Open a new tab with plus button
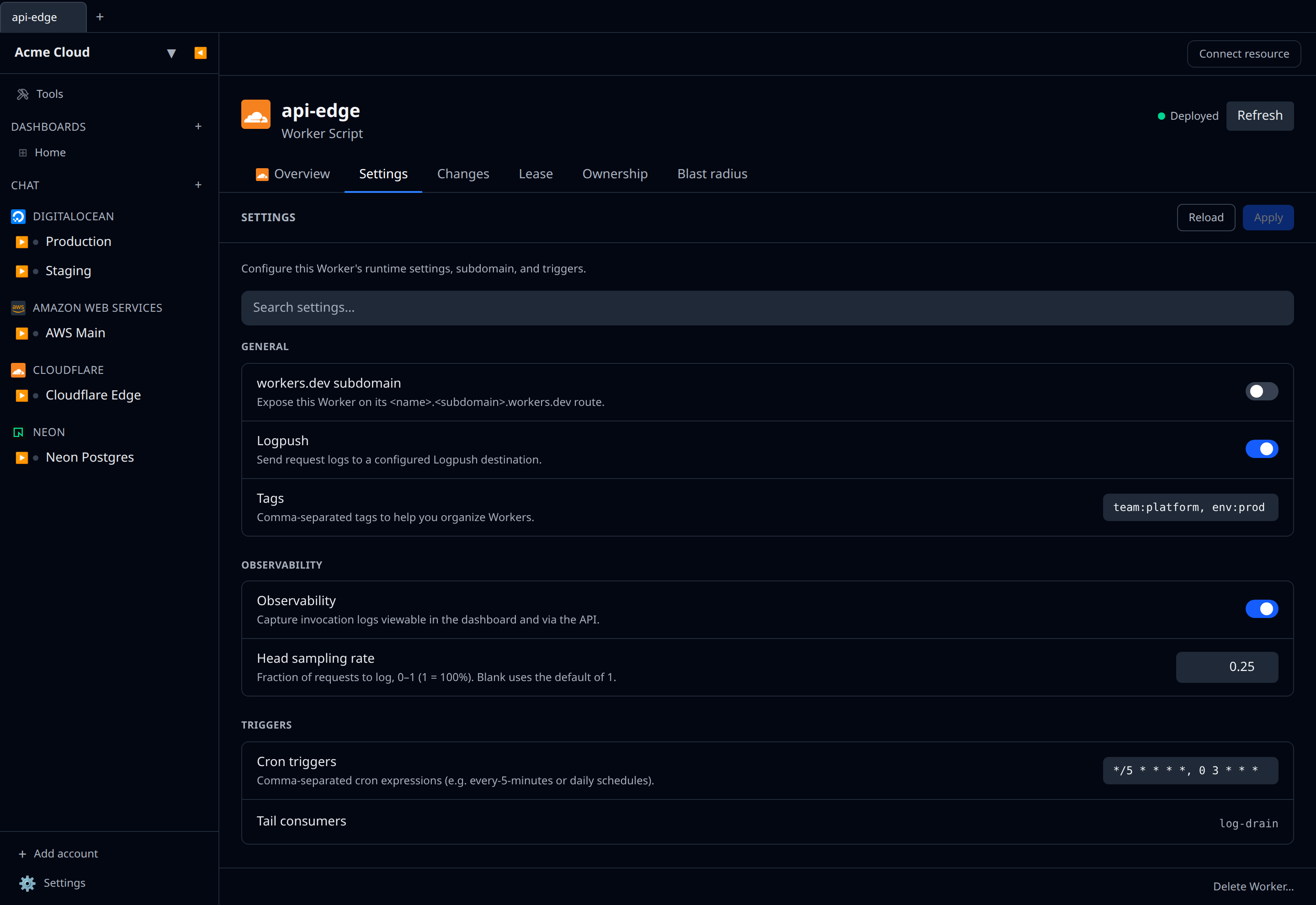 pyautogui.click(x=100, y=17)
